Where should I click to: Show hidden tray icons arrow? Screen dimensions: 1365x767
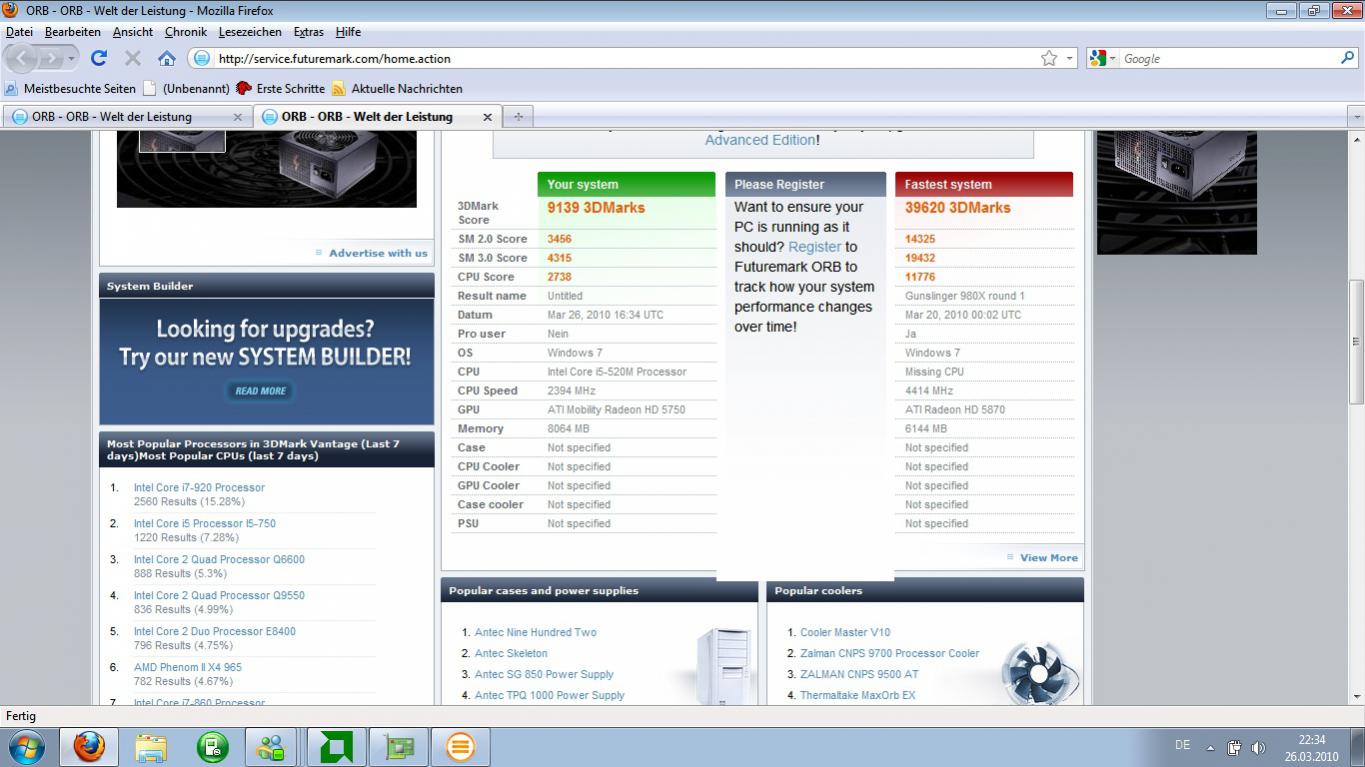tap(1210, 747)
